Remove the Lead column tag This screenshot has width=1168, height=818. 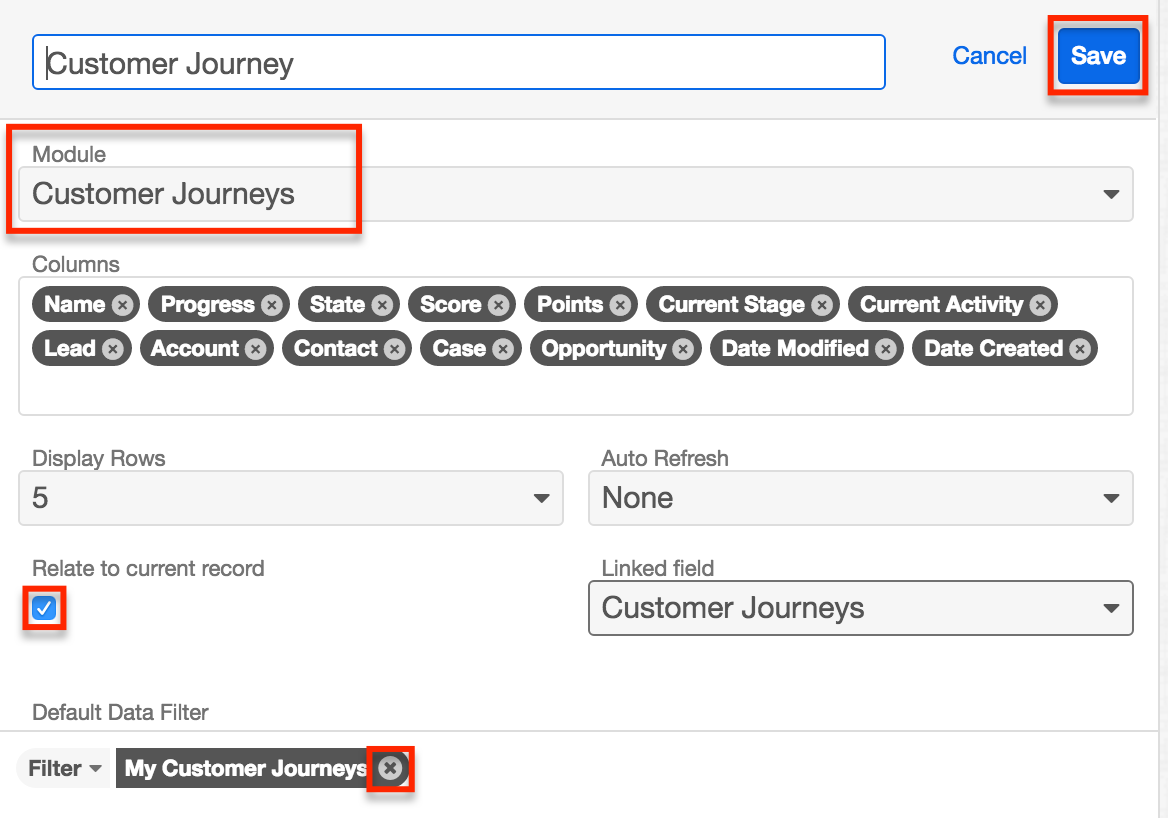pyautogui.click(x=113, y=349)
